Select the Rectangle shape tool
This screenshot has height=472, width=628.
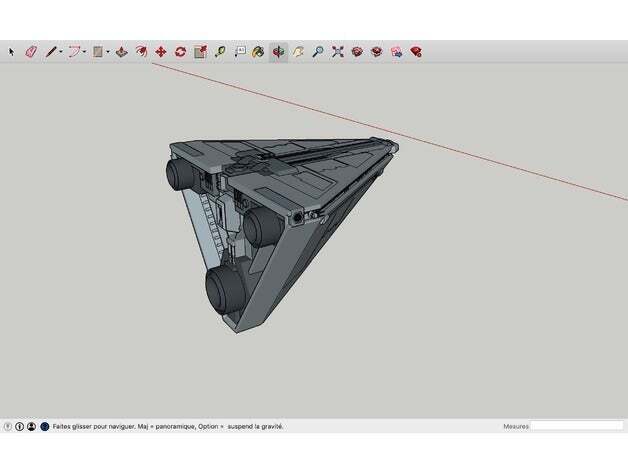pyautogui.click(x=98, y=52)
